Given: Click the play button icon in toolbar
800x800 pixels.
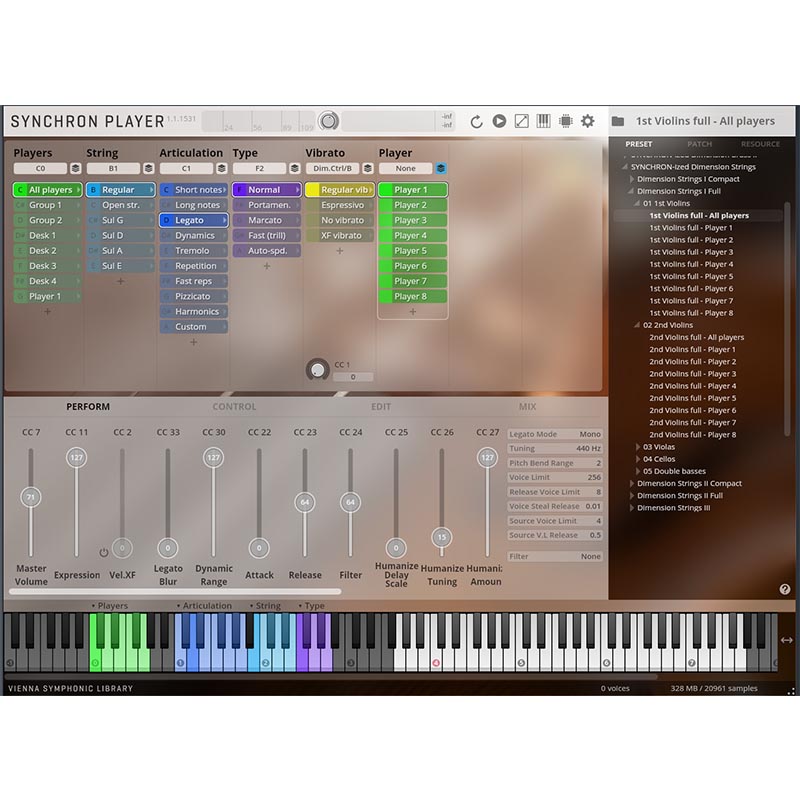Looking at the screenshot, I should coord(499,121).
